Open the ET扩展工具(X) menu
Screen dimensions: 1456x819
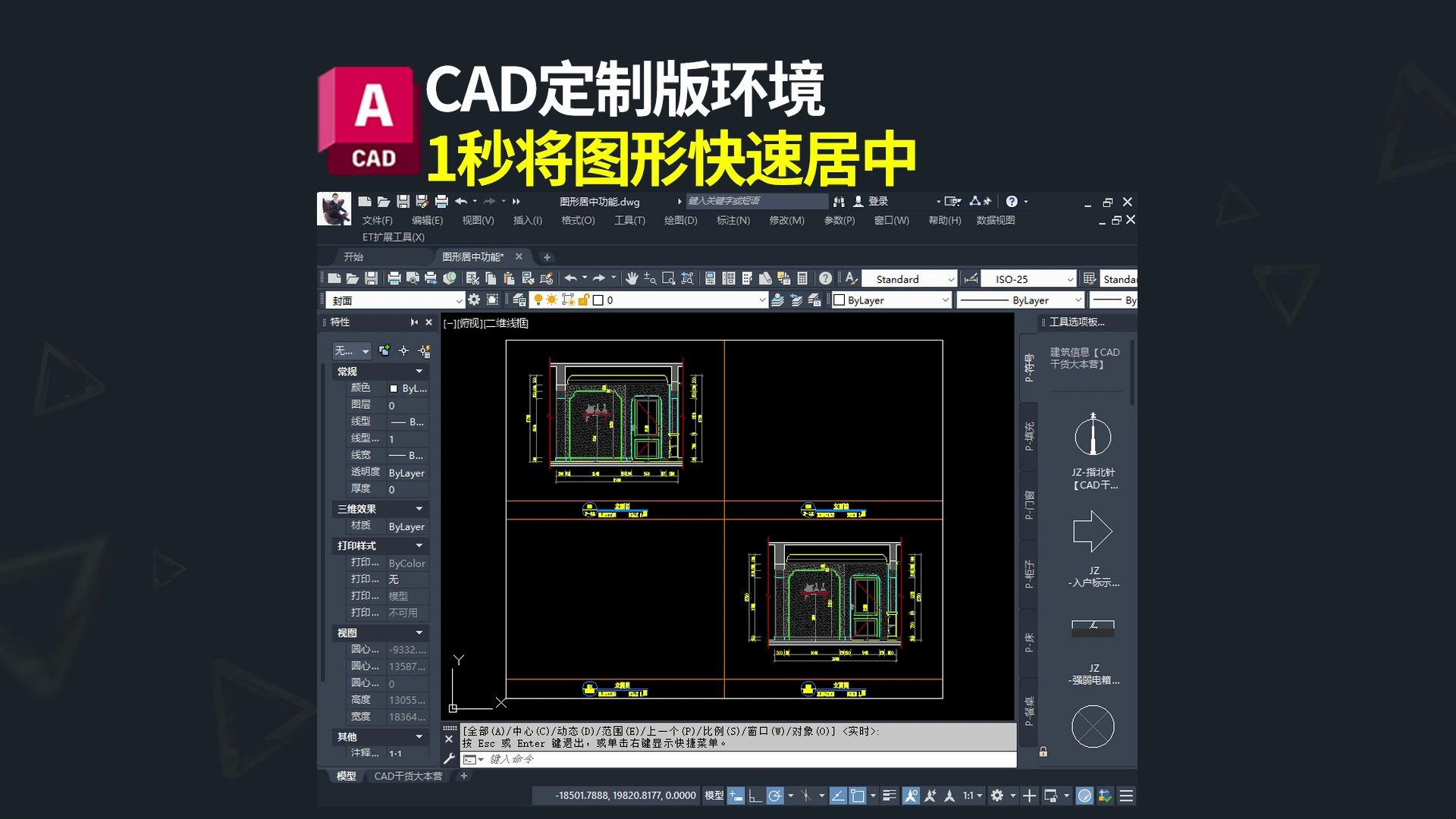tap(393, 237)
